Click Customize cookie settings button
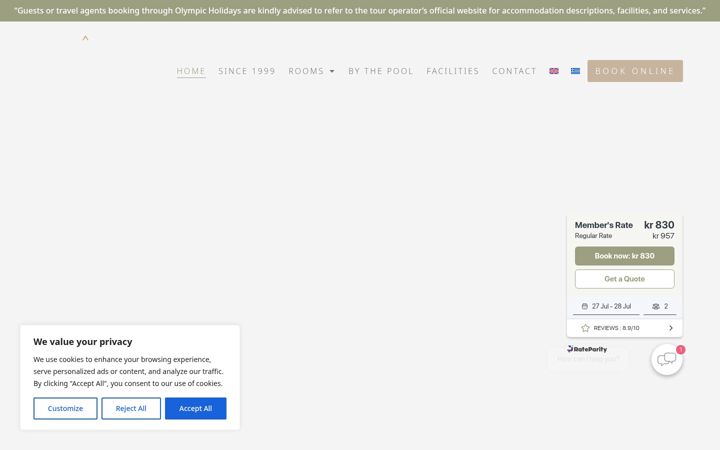 point(65,408)
